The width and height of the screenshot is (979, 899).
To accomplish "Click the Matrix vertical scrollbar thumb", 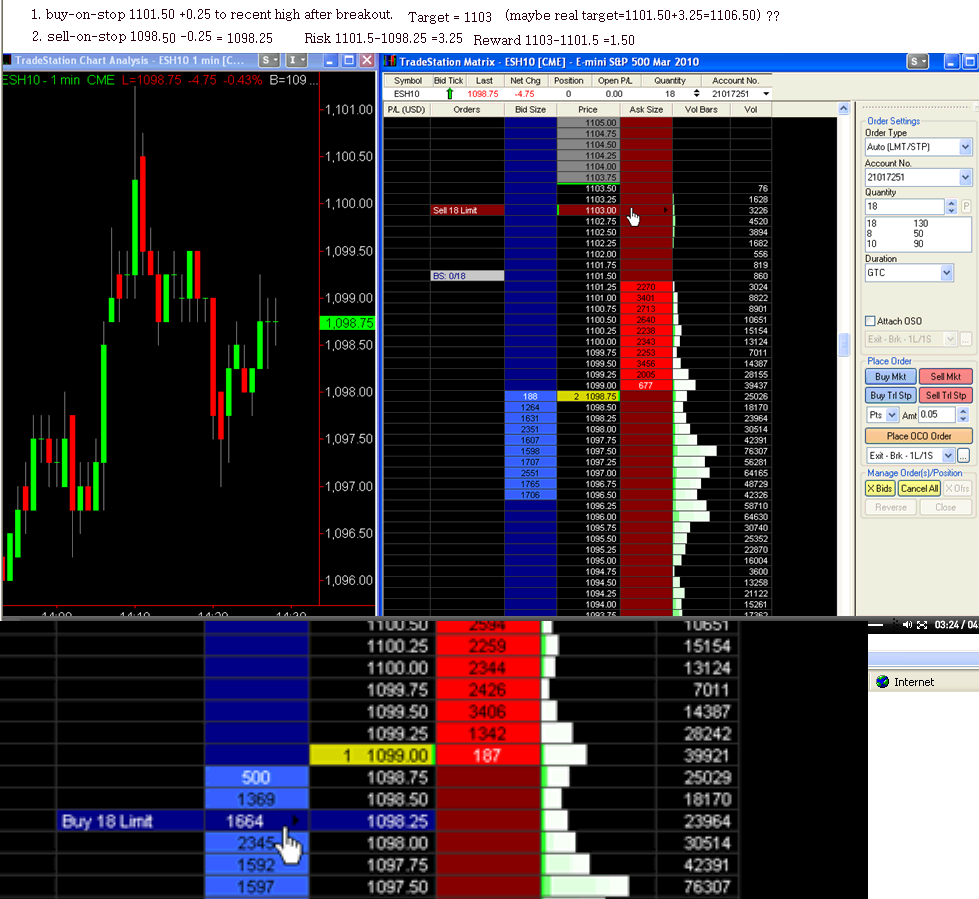I will point(844,344).
